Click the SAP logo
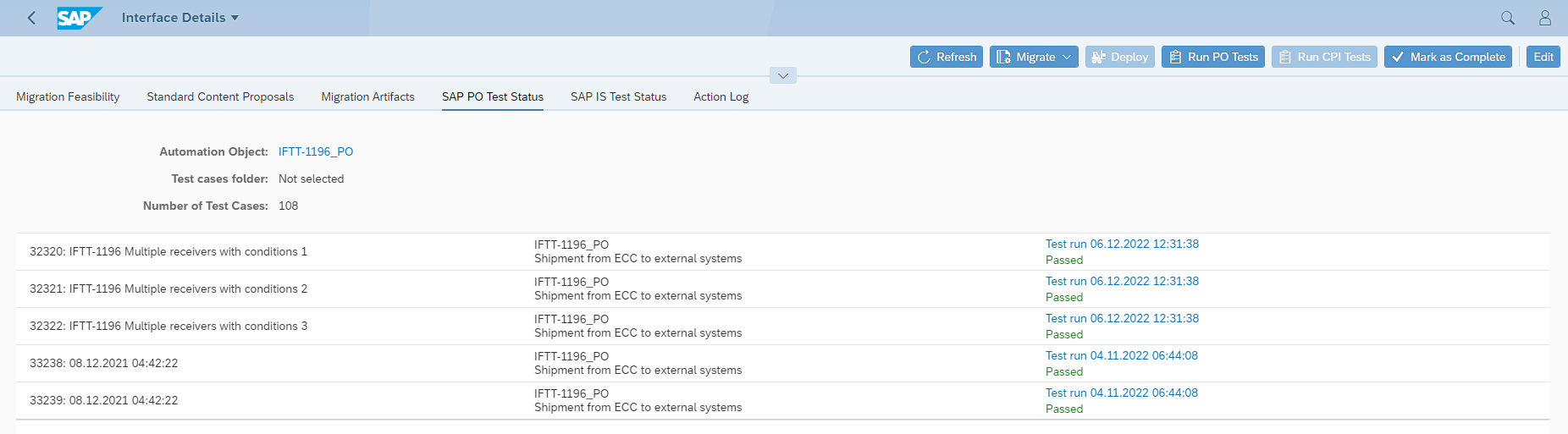 79,18
